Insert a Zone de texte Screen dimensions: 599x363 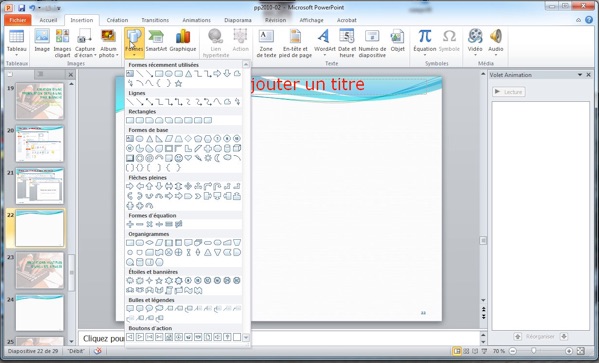tap(266, 43)
